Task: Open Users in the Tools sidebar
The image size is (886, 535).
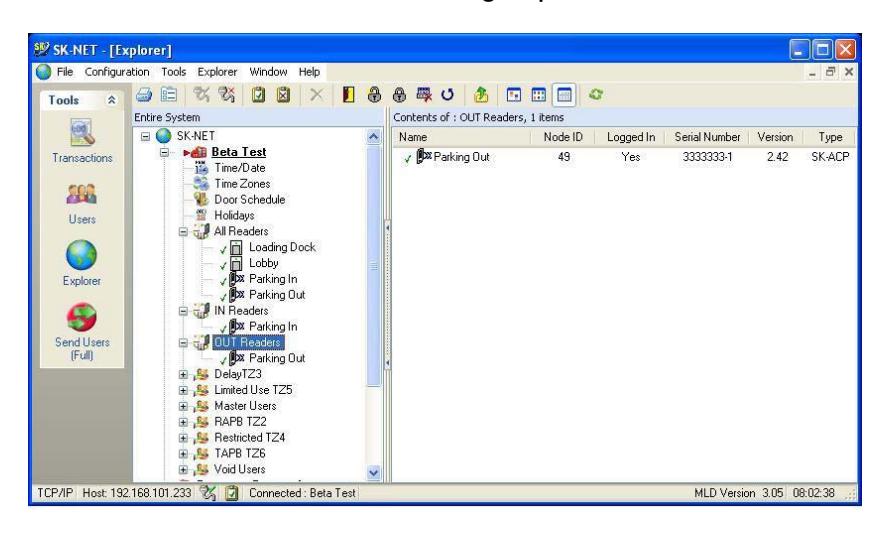Action: point(82,204)
